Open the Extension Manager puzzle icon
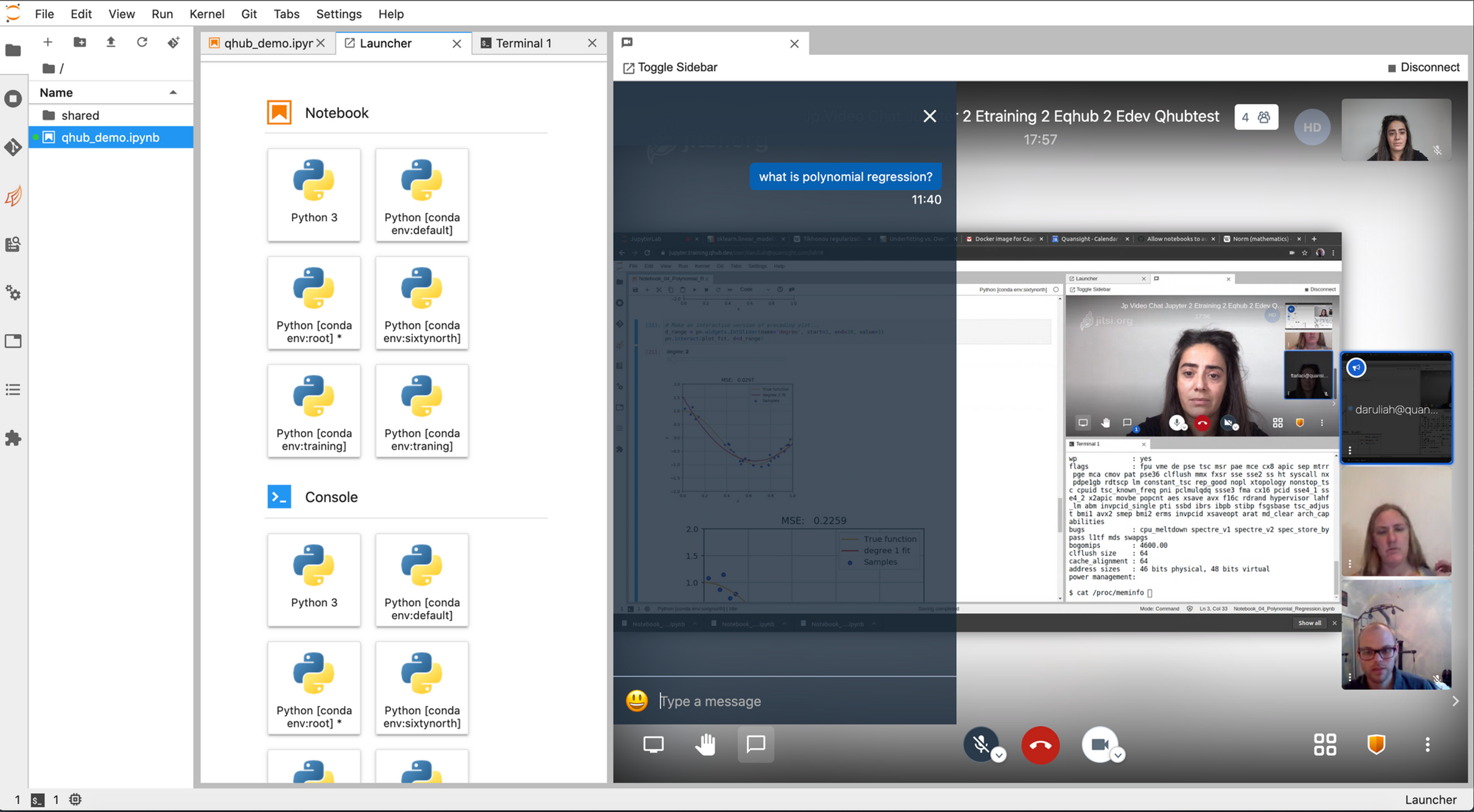The width and height of the screenshot is (1474, 812). 13,438
